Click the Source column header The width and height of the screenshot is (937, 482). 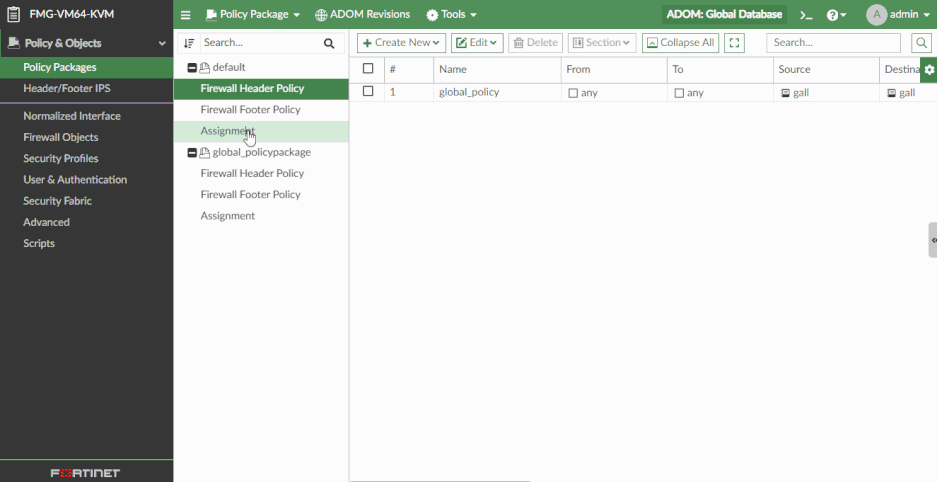tap(826, 69)
